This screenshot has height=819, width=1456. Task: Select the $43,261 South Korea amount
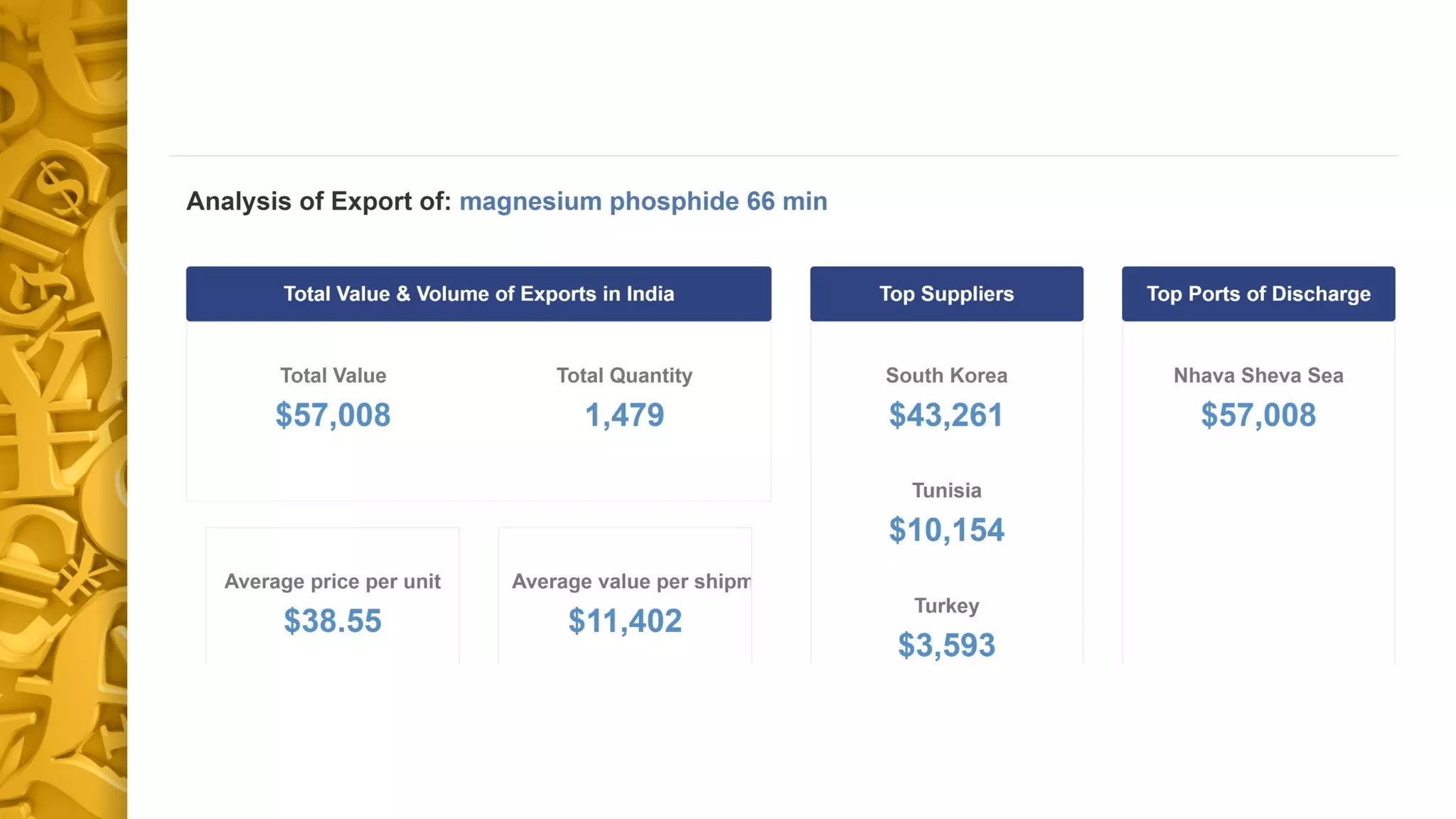(x=946, y=415)
